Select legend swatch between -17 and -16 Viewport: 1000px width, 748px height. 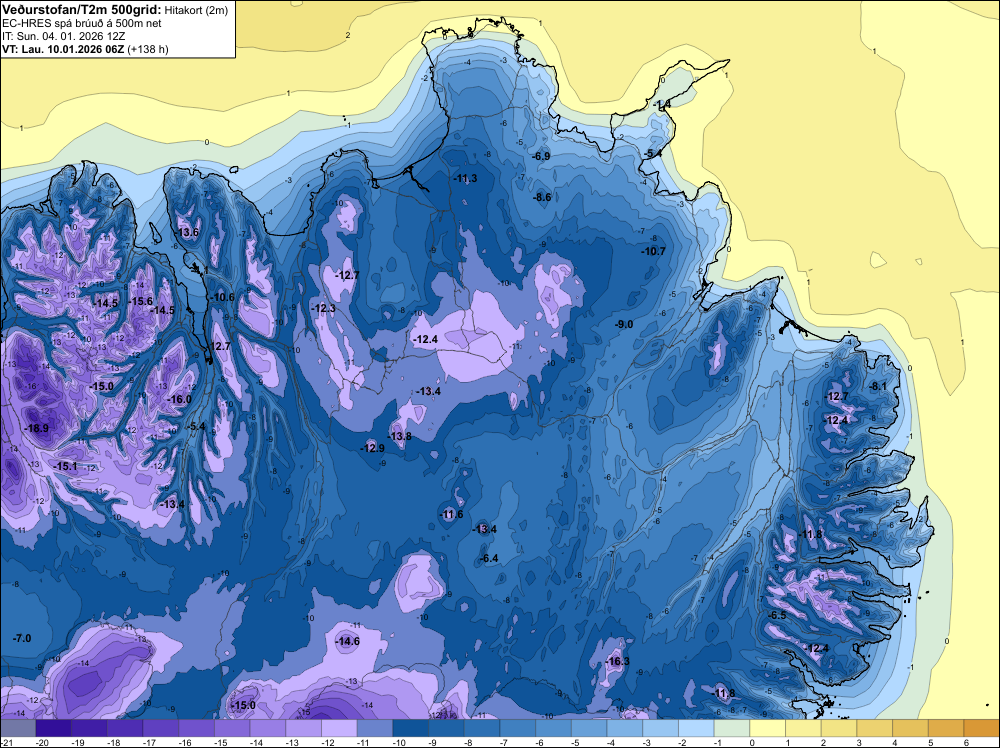pyautogui.click(x=161, y=728)
